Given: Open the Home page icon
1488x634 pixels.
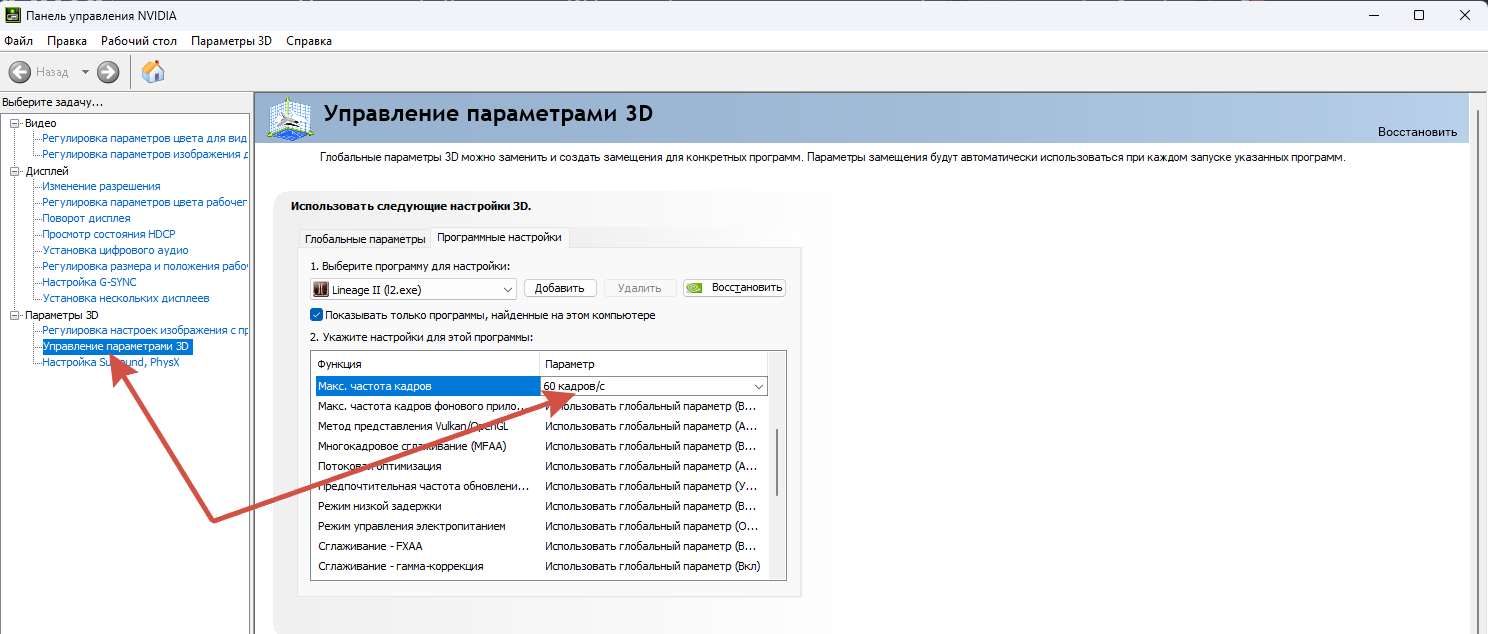Looking at the screenshot, I should (153, 72).
